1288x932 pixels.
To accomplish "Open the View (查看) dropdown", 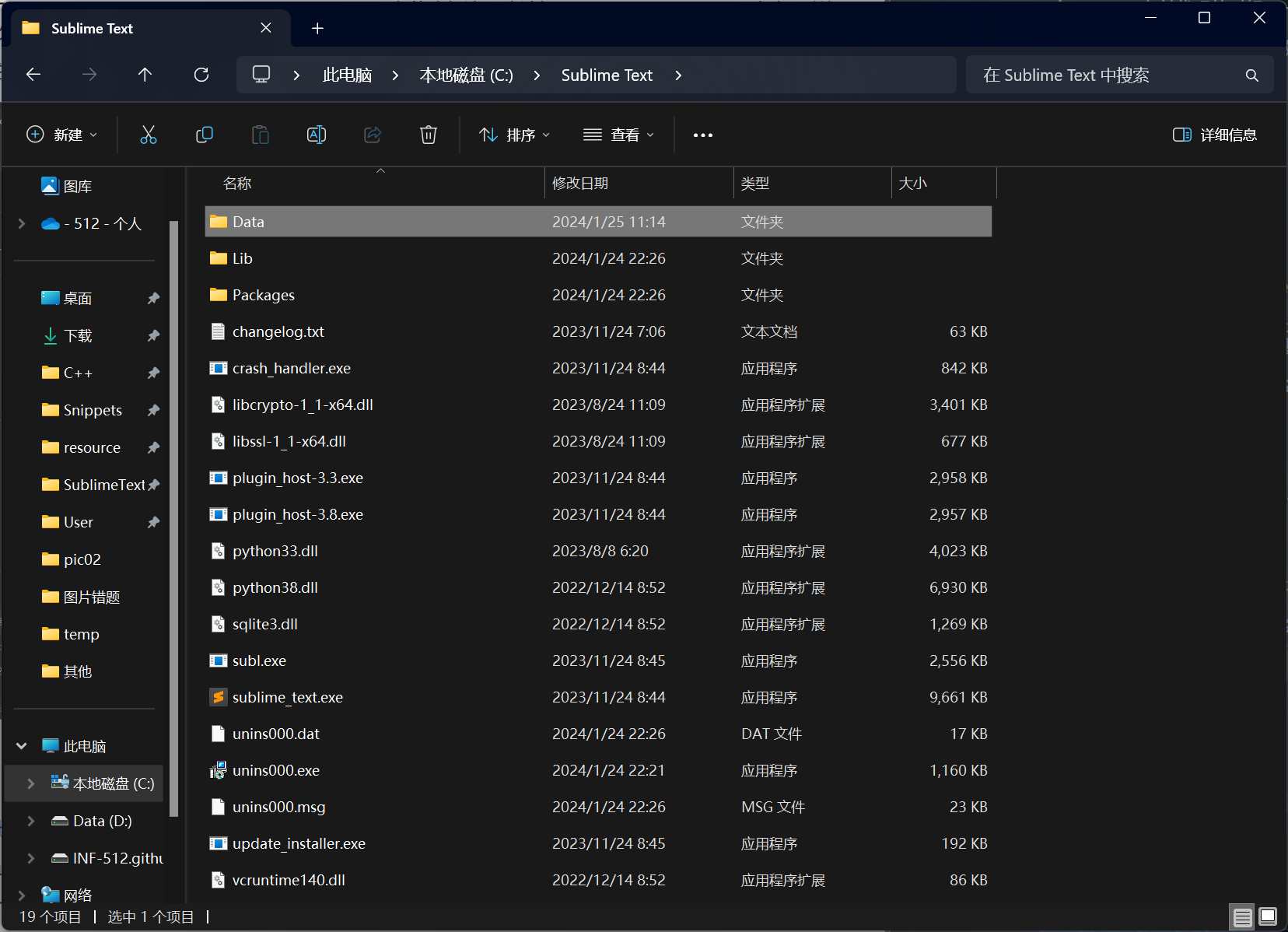I will coord(618,135).
